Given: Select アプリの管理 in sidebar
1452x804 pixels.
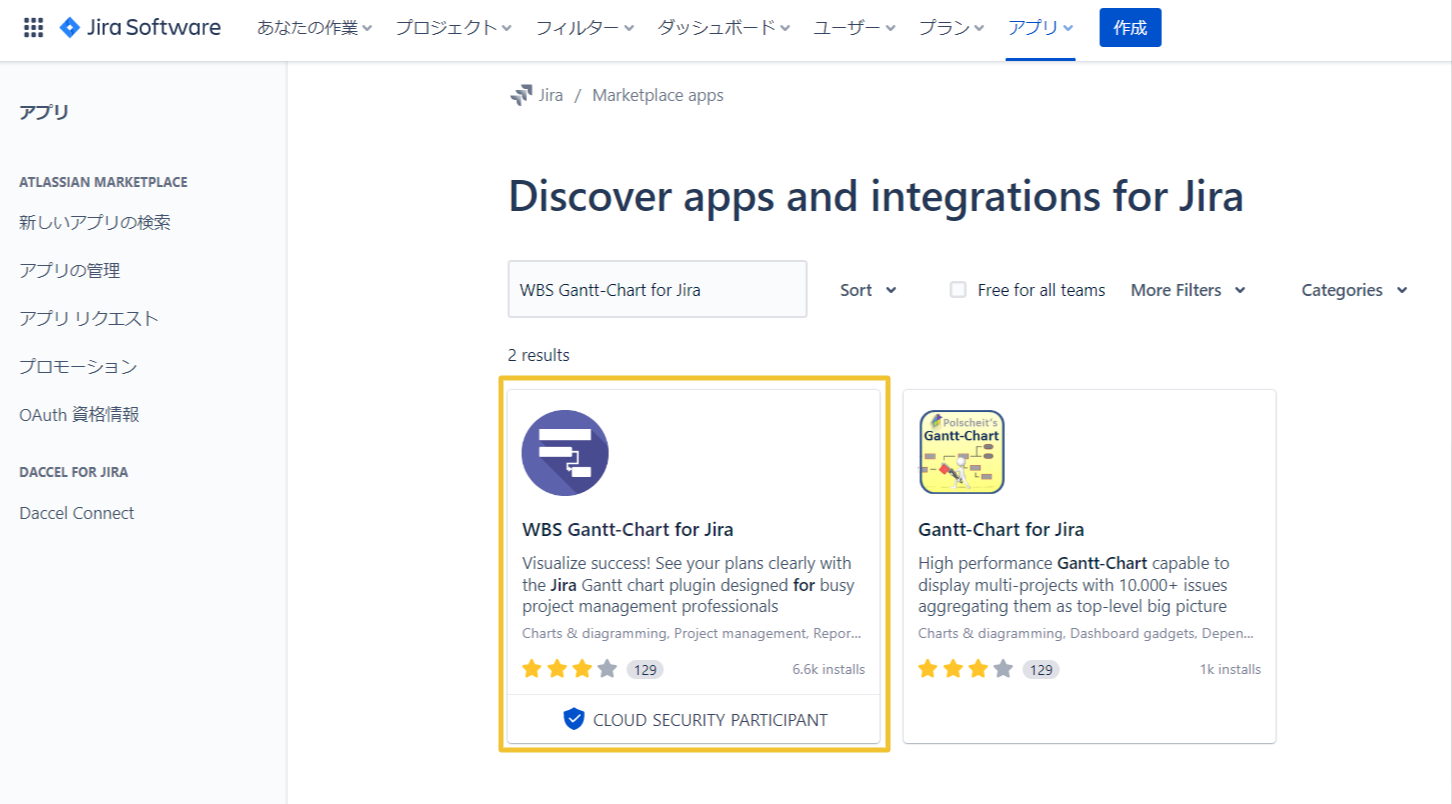Looking at the screenshot, I should pos(69,270).
